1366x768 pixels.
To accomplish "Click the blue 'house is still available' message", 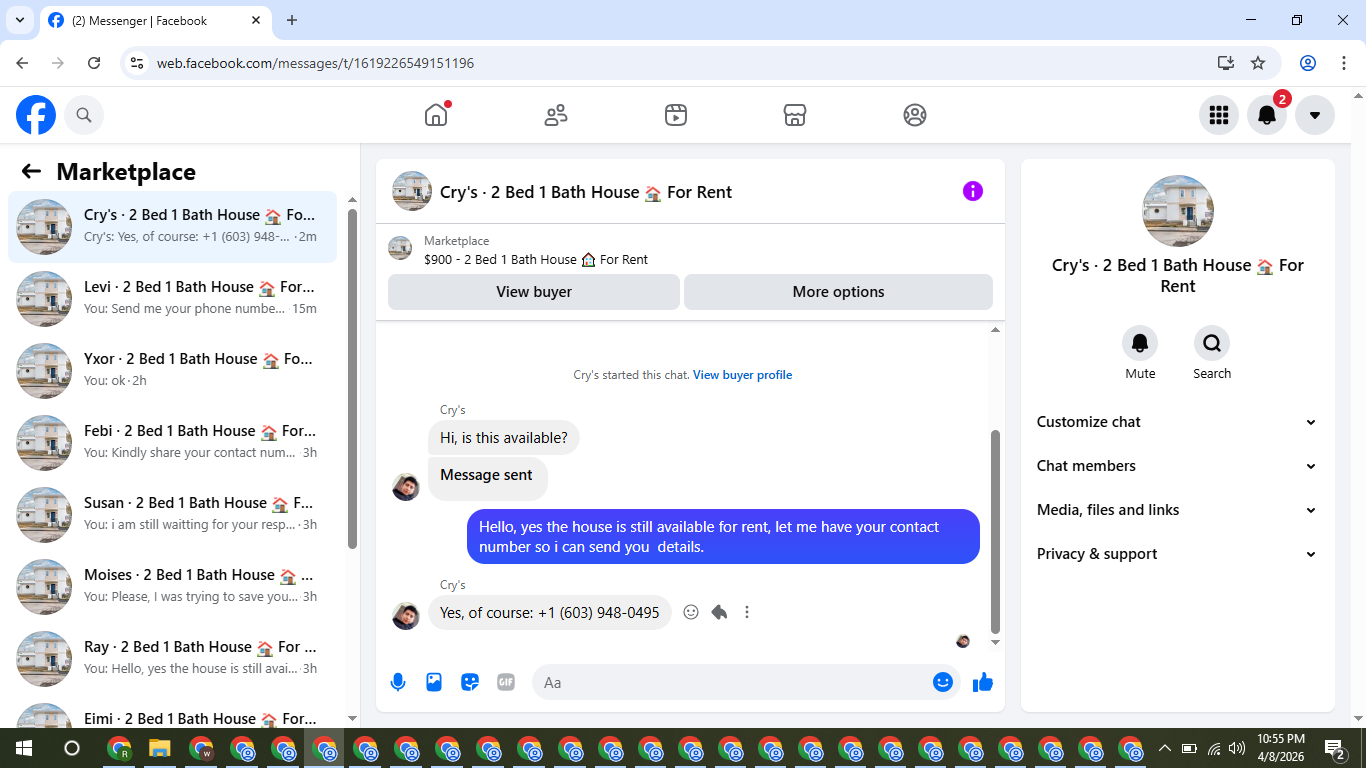I will pos(723,537).
